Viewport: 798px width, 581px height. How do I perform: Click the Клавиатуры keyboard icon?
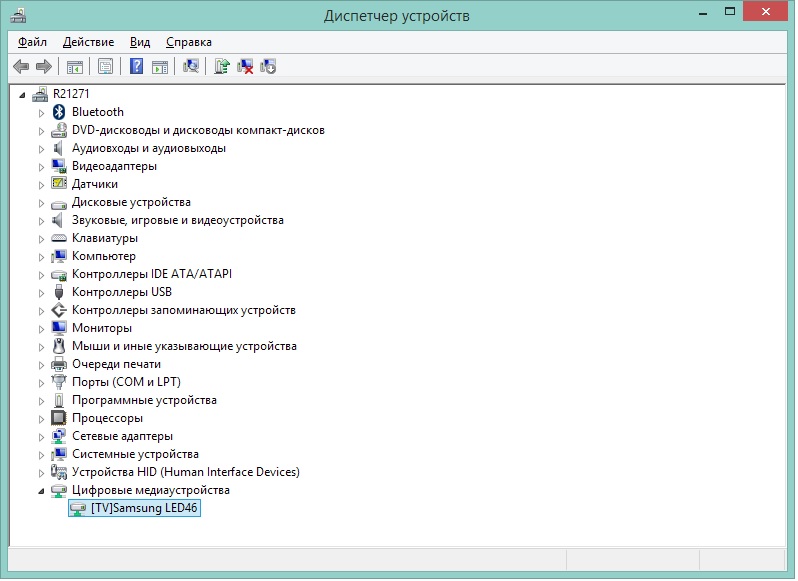point(59,238)
